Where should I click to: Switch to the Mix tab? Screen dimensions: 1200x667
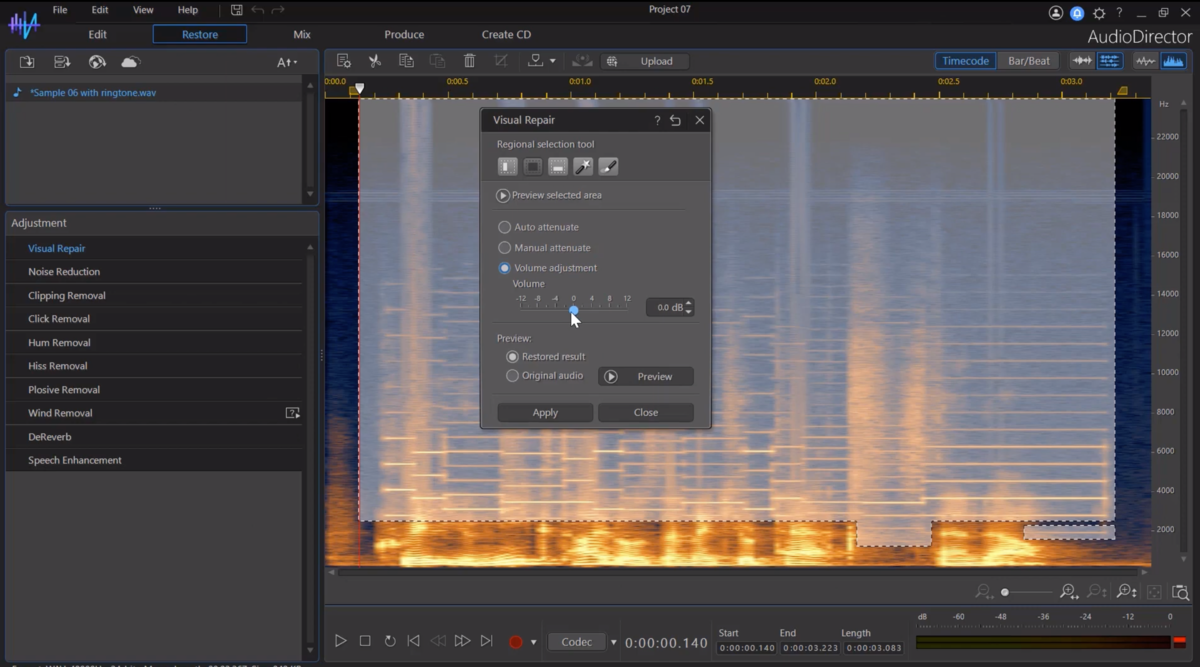pos(302,34)
